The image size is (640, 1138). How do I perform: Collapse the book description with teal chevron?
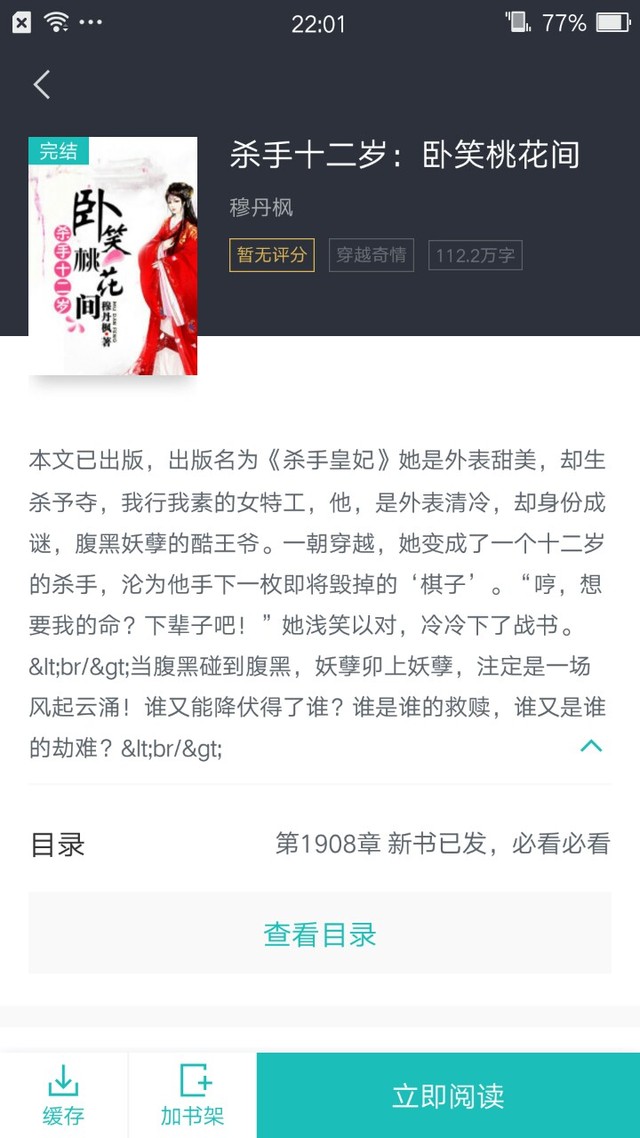click(x=591, y=745)
